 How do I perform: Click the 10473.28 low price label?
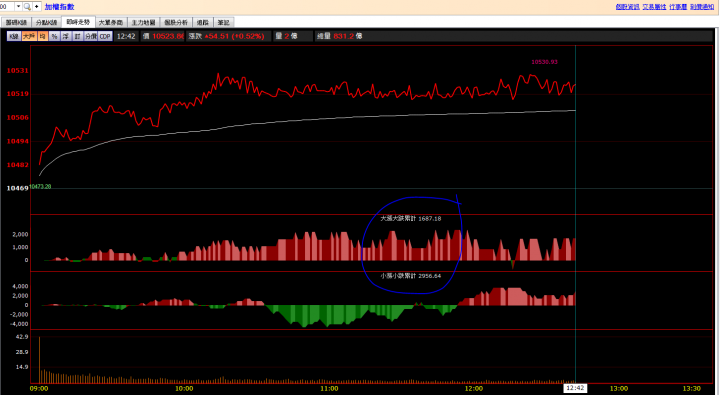tap(40, 187)
